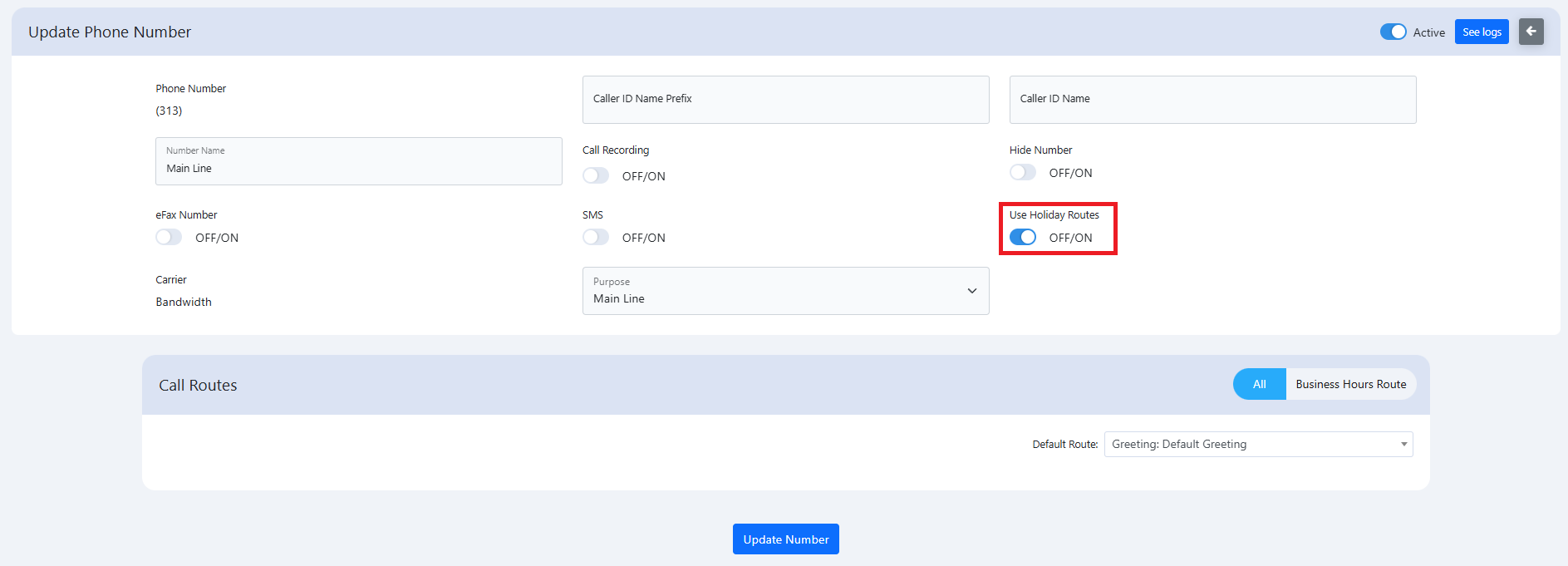Focus the Caller ID Name field

pos(1212,99)
